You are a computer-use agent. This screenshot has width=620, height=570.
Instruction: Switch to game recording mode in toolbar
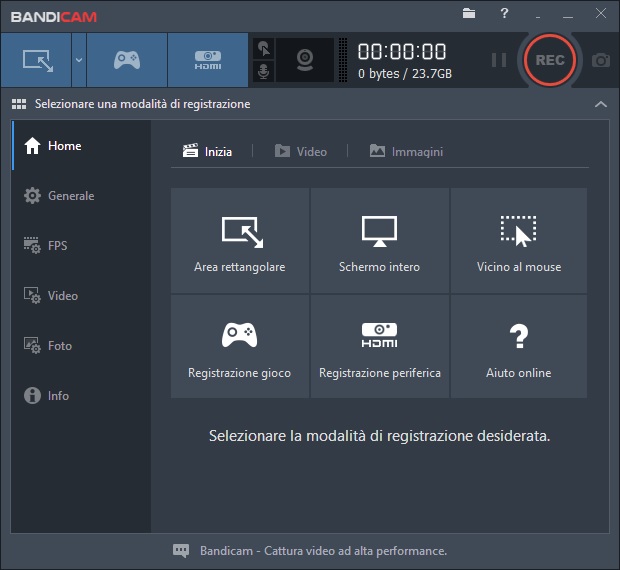[127, 60]
